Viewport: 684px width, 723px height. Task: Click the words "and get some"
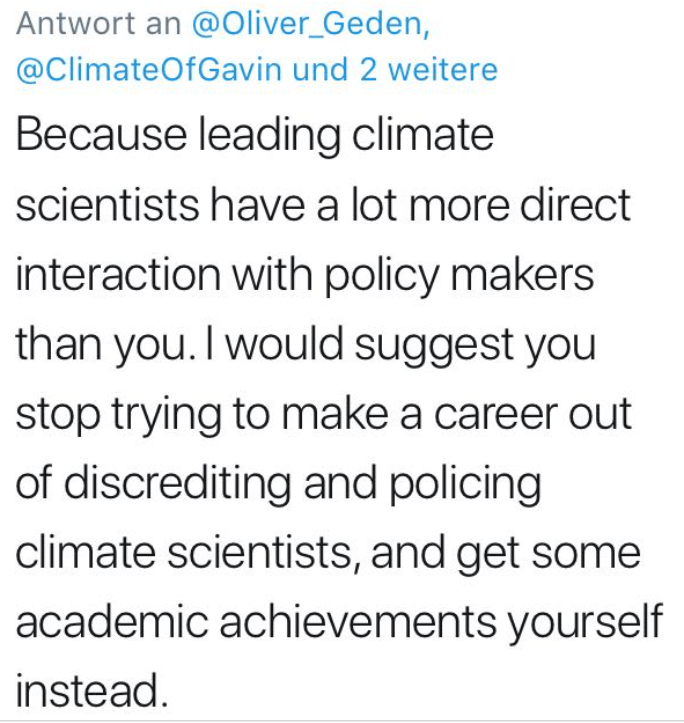506,553
